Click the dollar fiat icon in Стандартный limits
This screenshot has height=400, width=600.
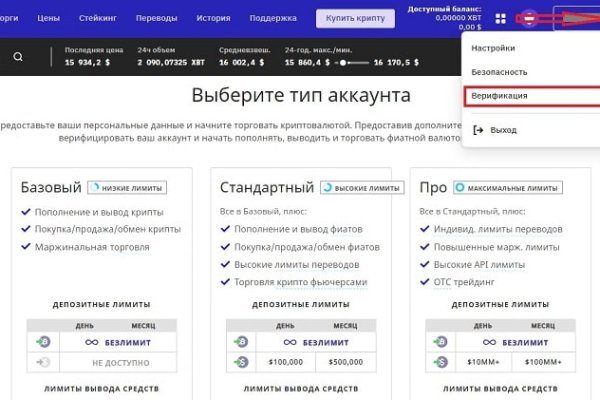244,360
